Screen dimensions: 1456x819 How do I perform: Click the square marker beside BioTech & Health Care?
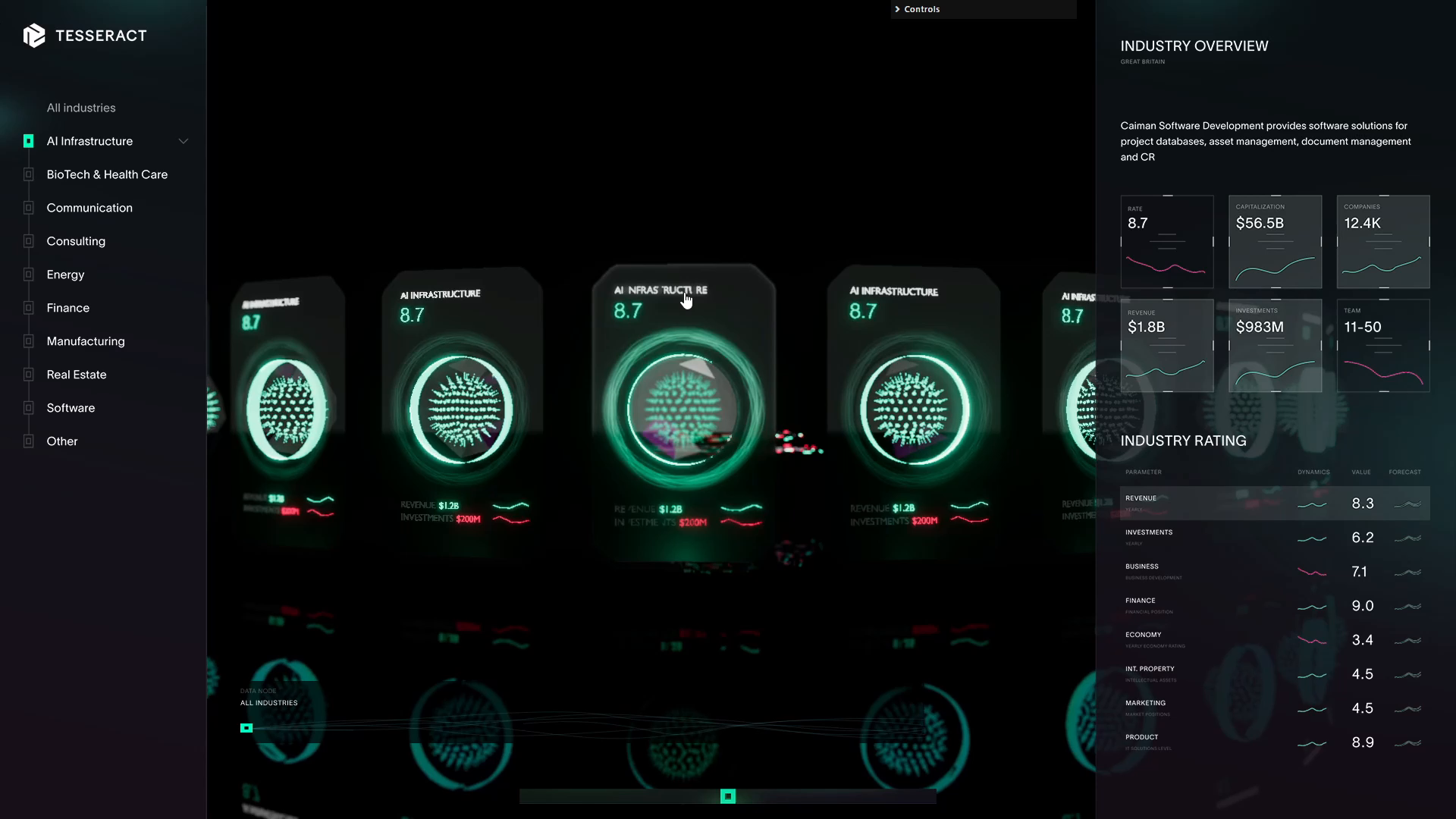28,174
